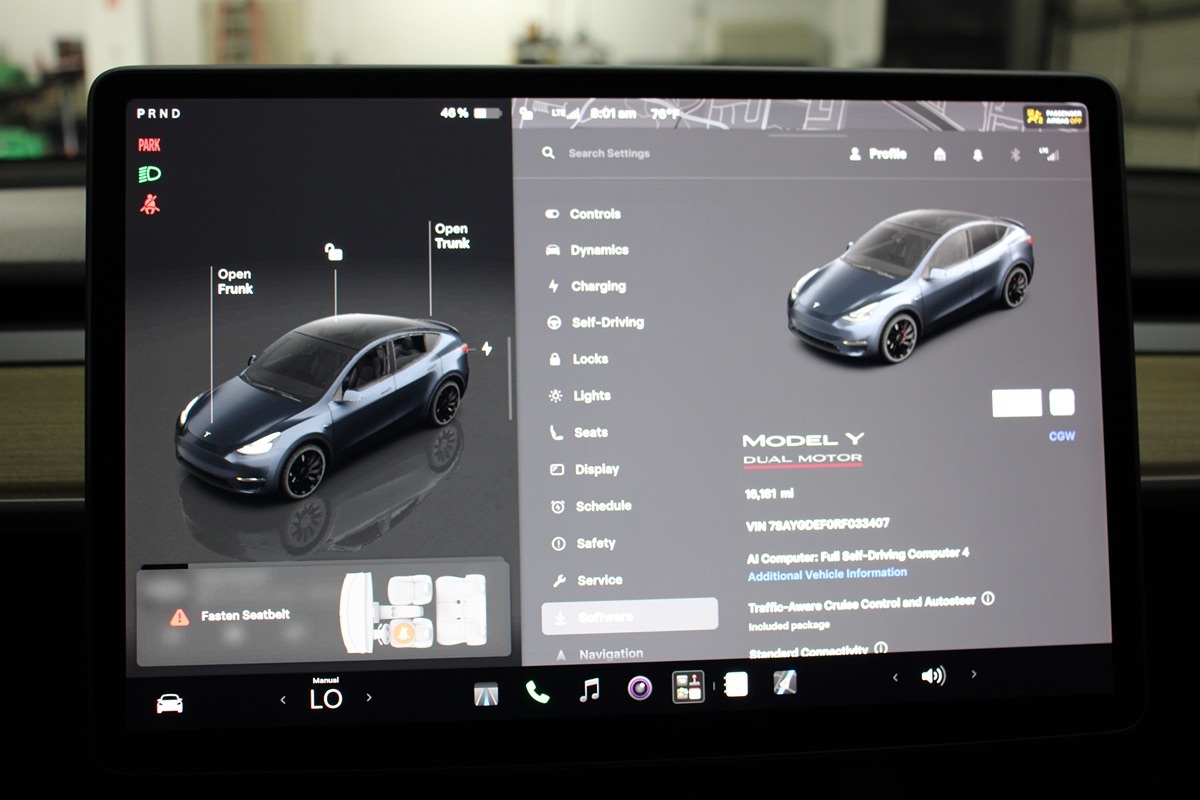Tap the seat occupancy diagram

(x=413, y=610)
